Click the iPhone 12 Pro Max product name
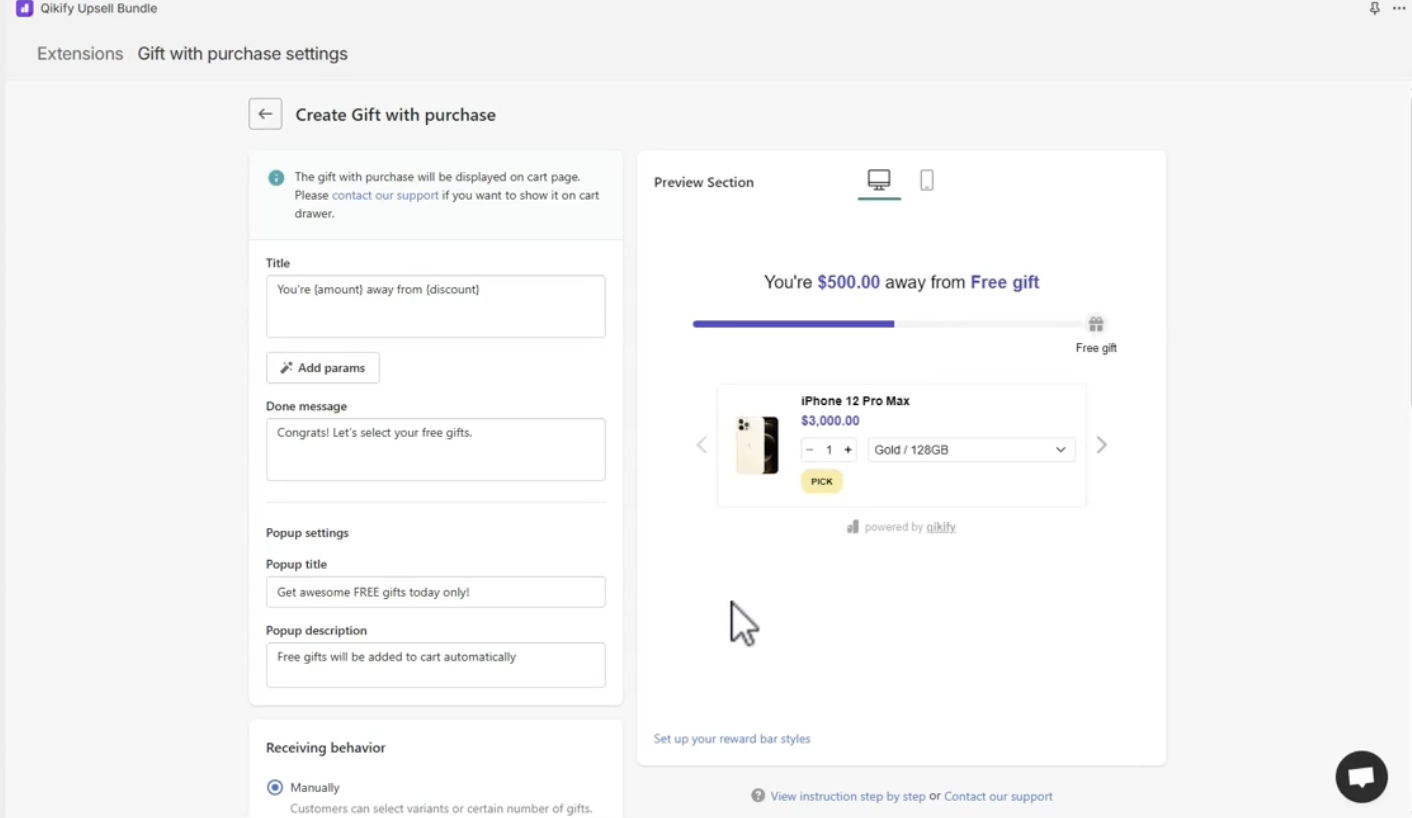Screen dimensions: 1412x818 pyautogui.click(x=855, y=401)
